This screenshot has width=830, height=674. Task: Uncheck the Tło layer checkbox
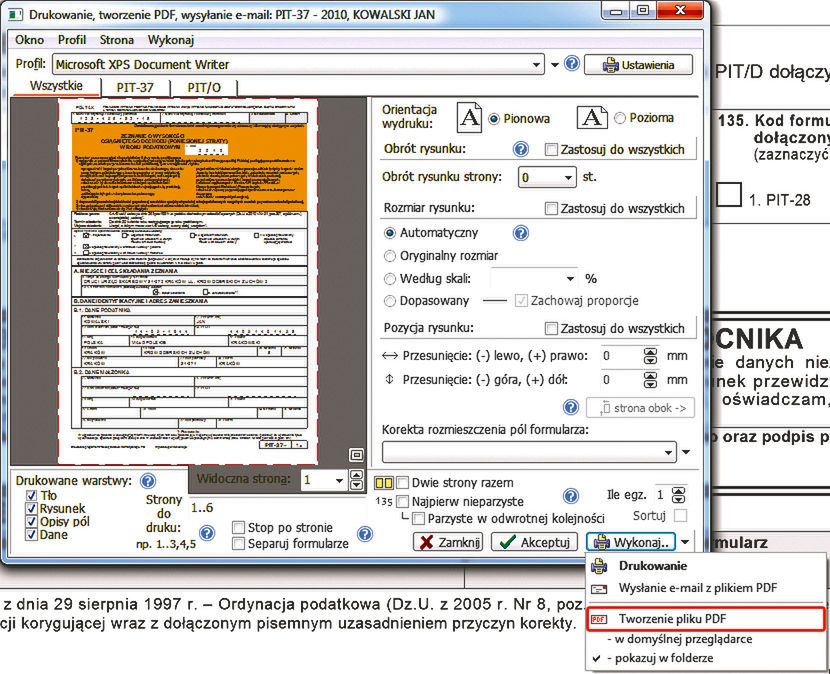click(32, 496)
